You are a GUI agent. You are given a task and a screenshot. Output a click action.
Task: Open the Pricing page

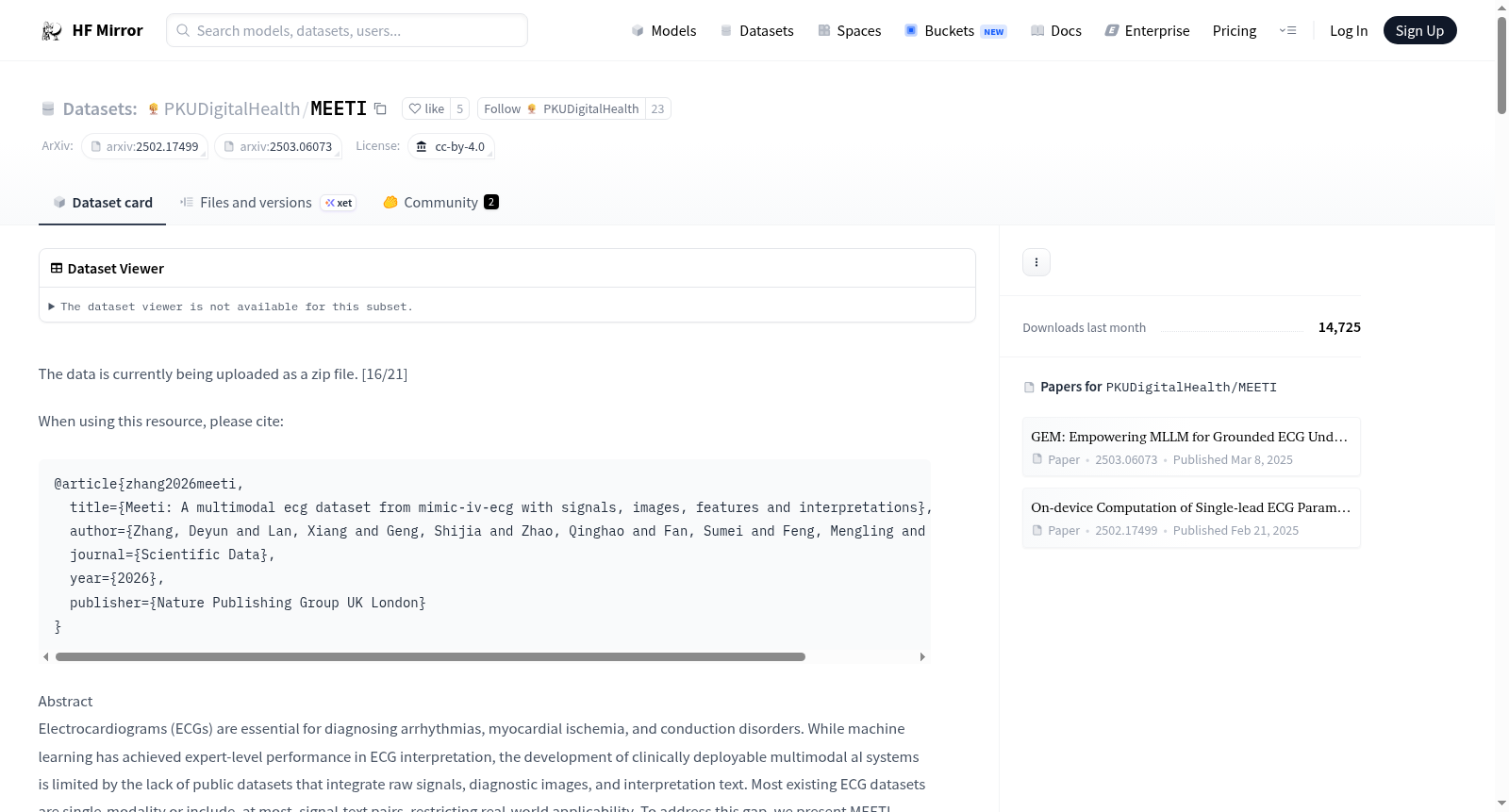[x=1235, y=31]
